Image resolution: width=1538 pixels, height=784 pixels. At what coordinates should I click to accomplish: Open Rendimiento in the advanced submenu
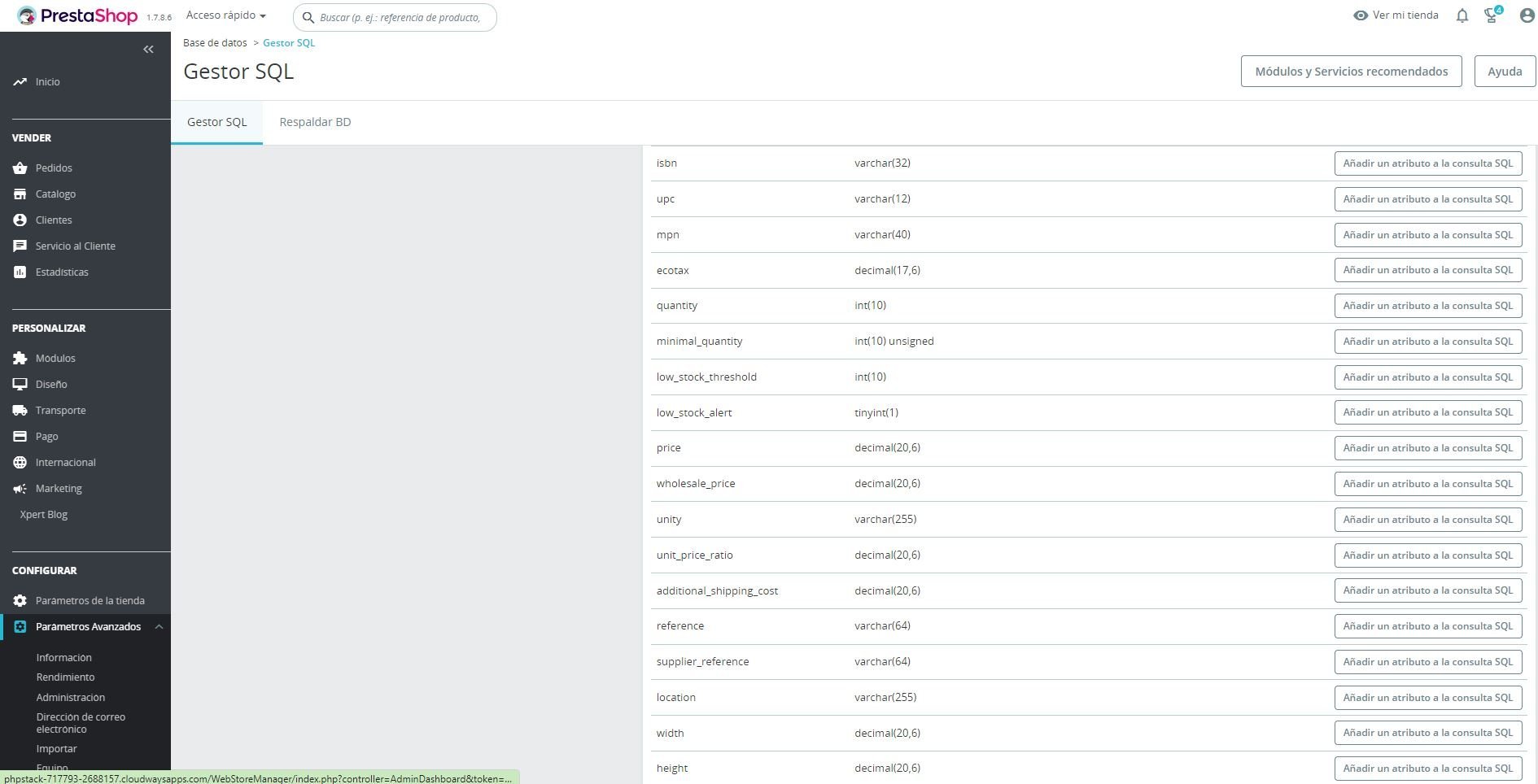(x=65, y=677)
